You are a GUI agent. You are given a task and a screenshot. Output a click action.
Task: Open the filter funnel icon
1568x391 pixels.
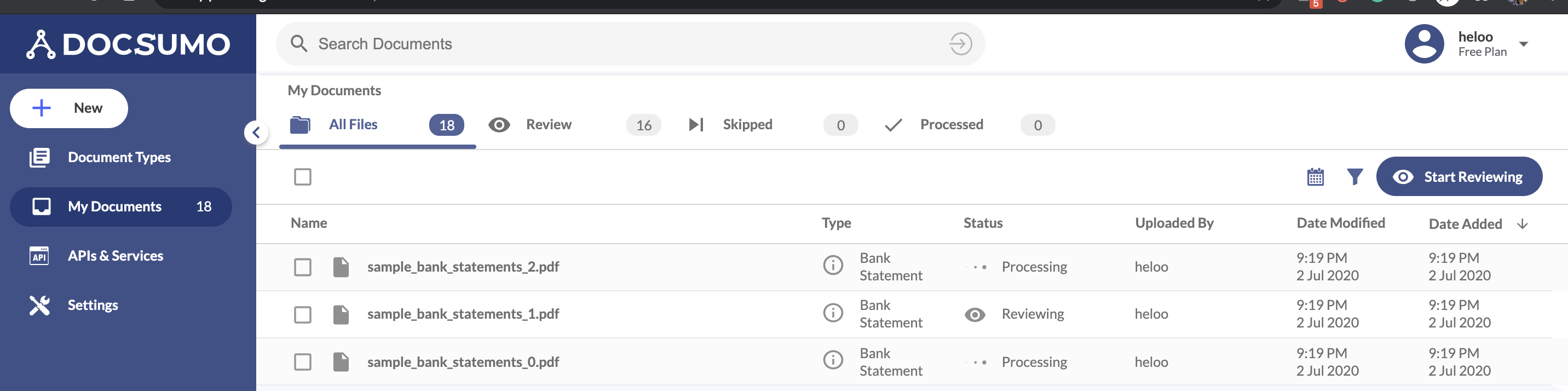click(x=1355, y=177)
